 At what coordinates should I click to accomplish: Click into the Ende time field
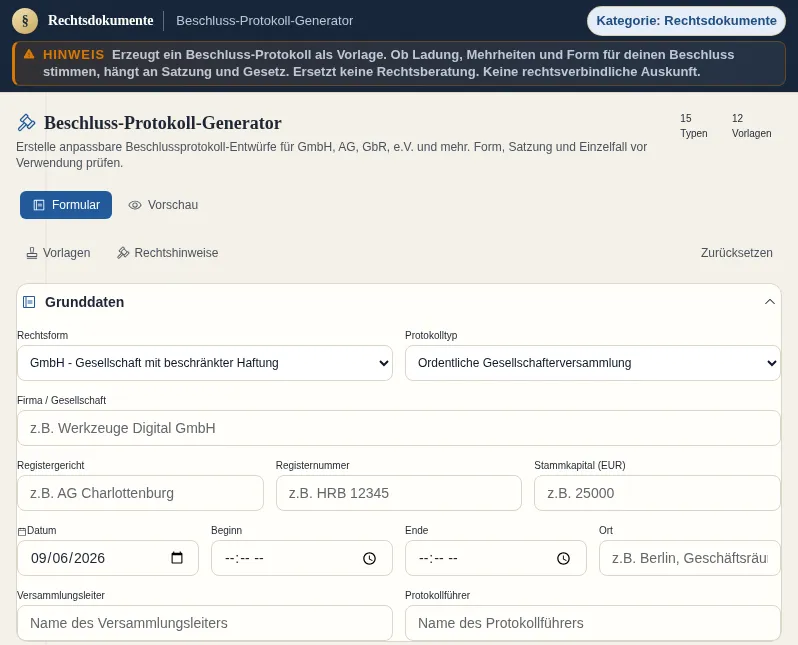(496, 558)
